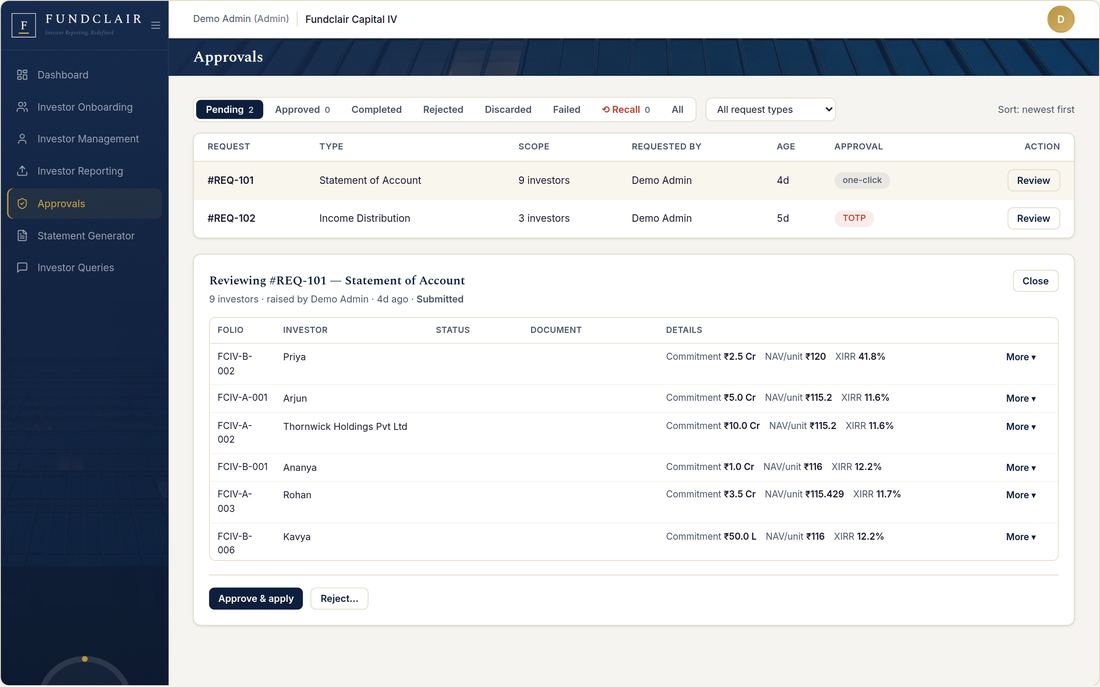Click Demo Admin (Admin) label
This screenshot has height=687, width=1100.
tap(241, 19)
